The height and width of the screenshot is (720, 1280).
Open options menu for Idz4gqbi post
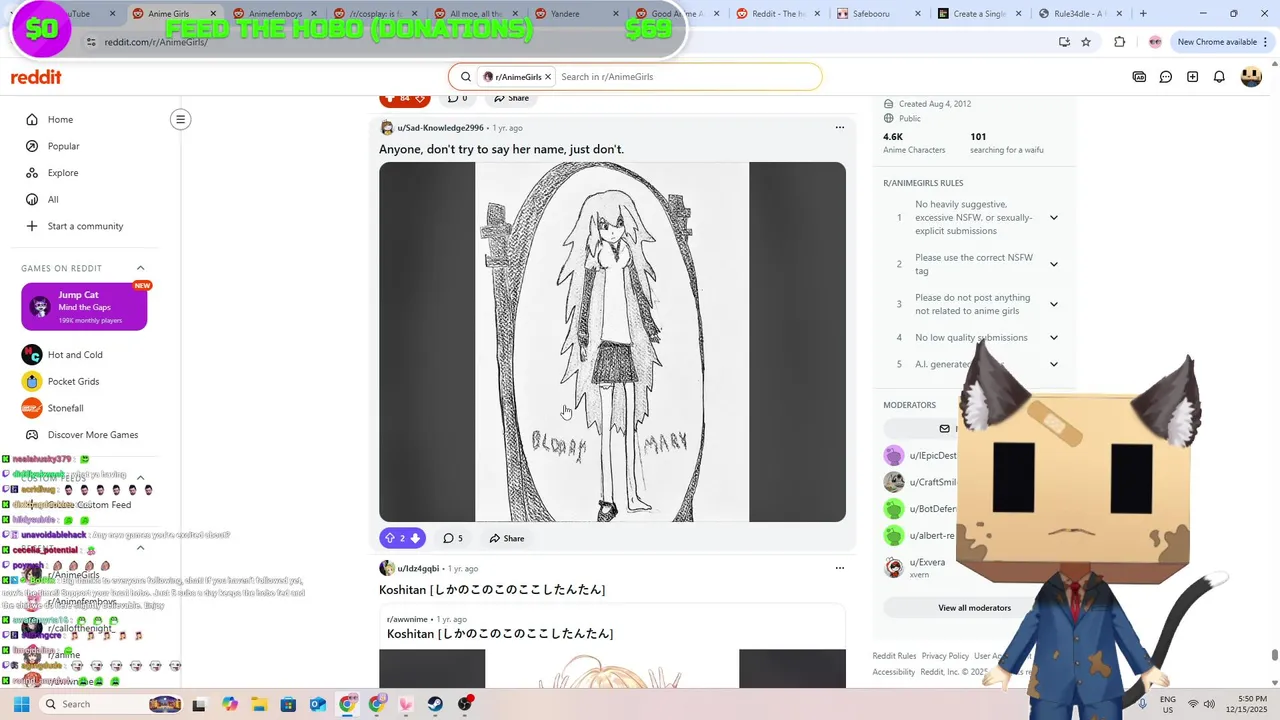(839, 568)
